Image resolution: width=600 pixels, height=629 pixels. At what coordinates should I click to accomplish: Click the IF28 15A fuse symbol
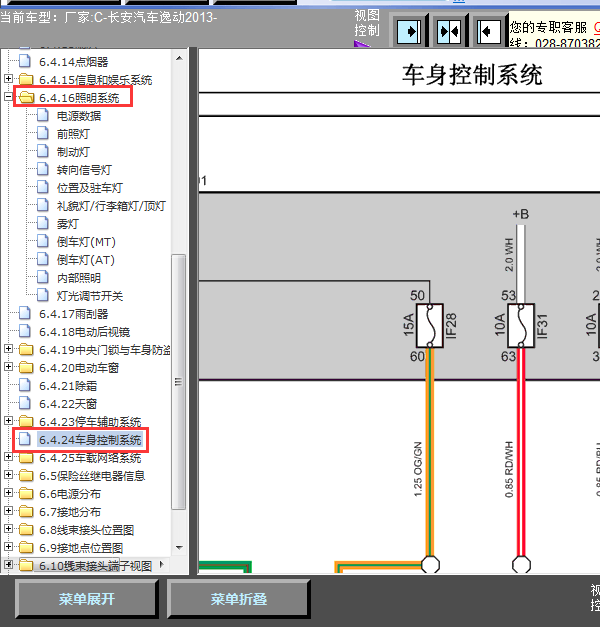point(430,325)
